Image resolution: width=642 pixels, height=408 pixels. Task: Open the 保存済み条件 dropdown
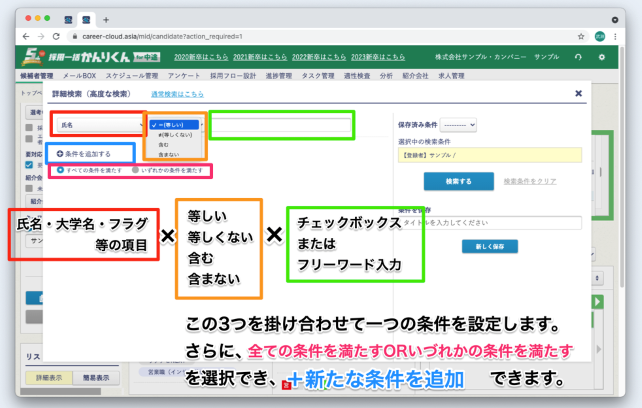point(458,125)
